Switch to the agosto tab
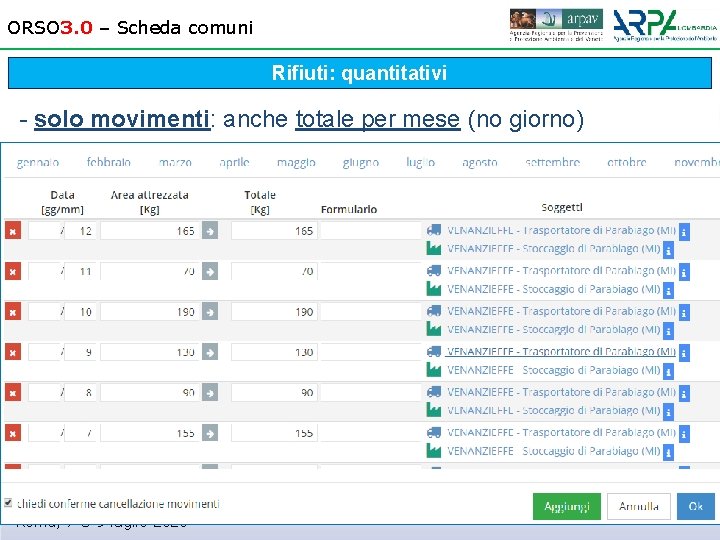This screenshot has width=720, height=540. coord(479,162)
